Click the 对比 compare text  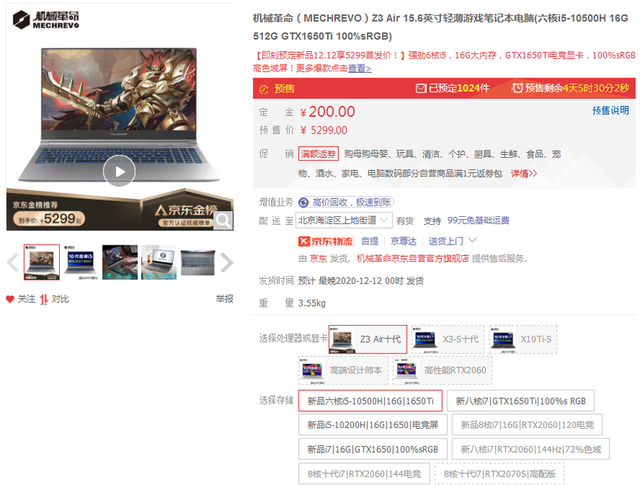point(60,299)
